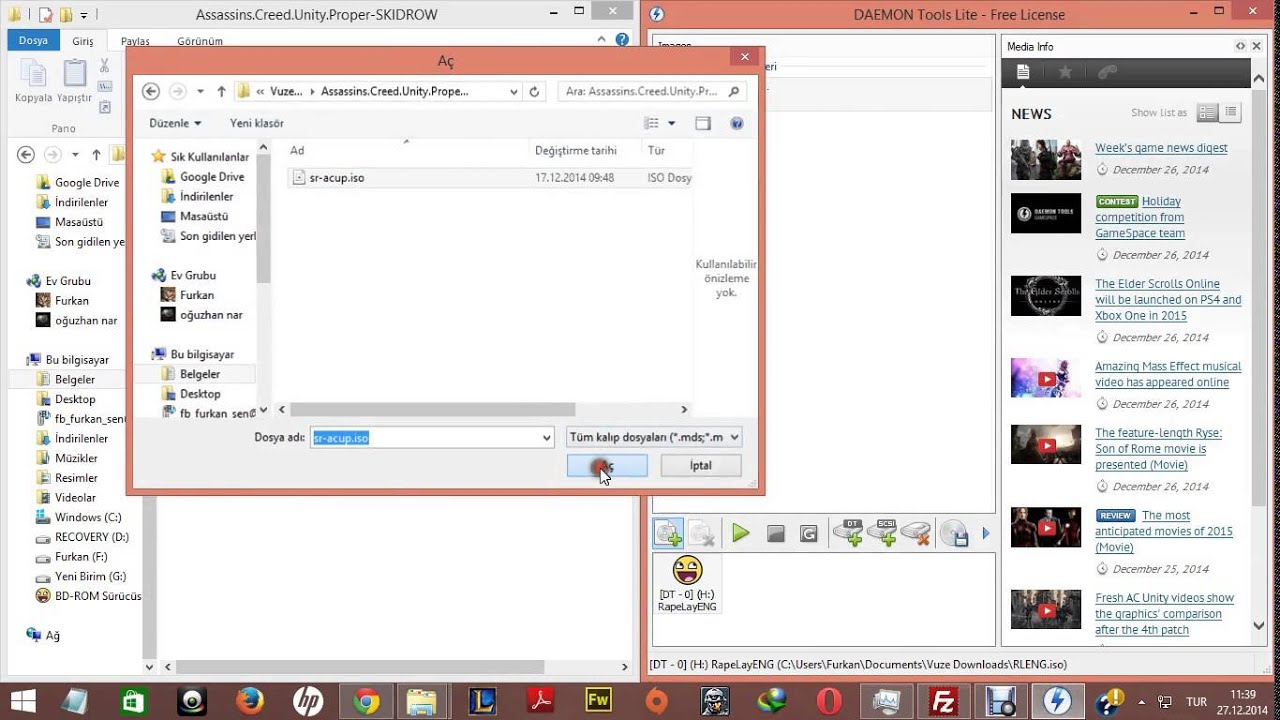The height and width of the screenshot is (720, 1280).
Task: Click the İptal cancel button
Action: tap(701, 466)
